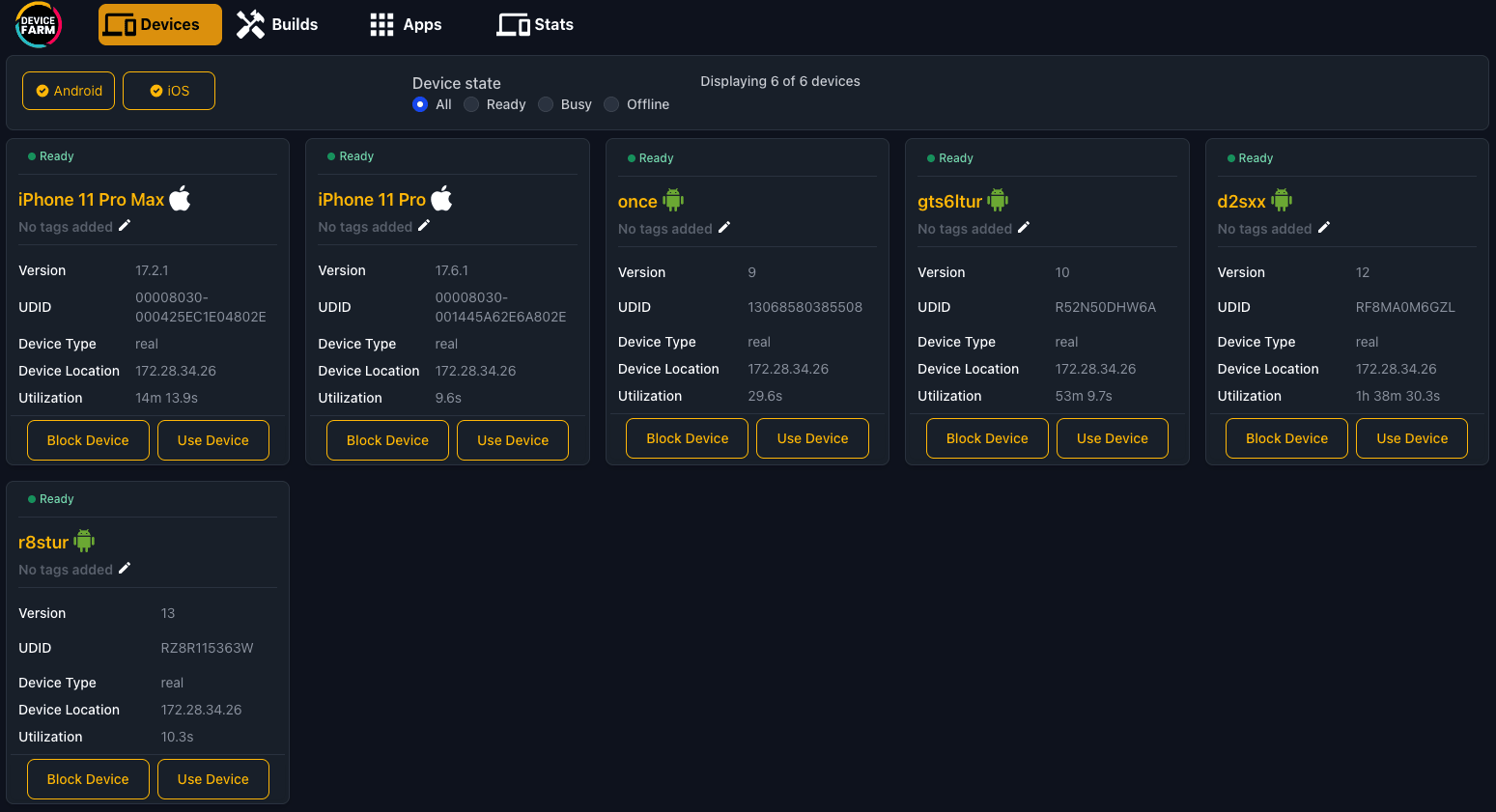Click the gts6ltur device name

(x=949, y=202)
